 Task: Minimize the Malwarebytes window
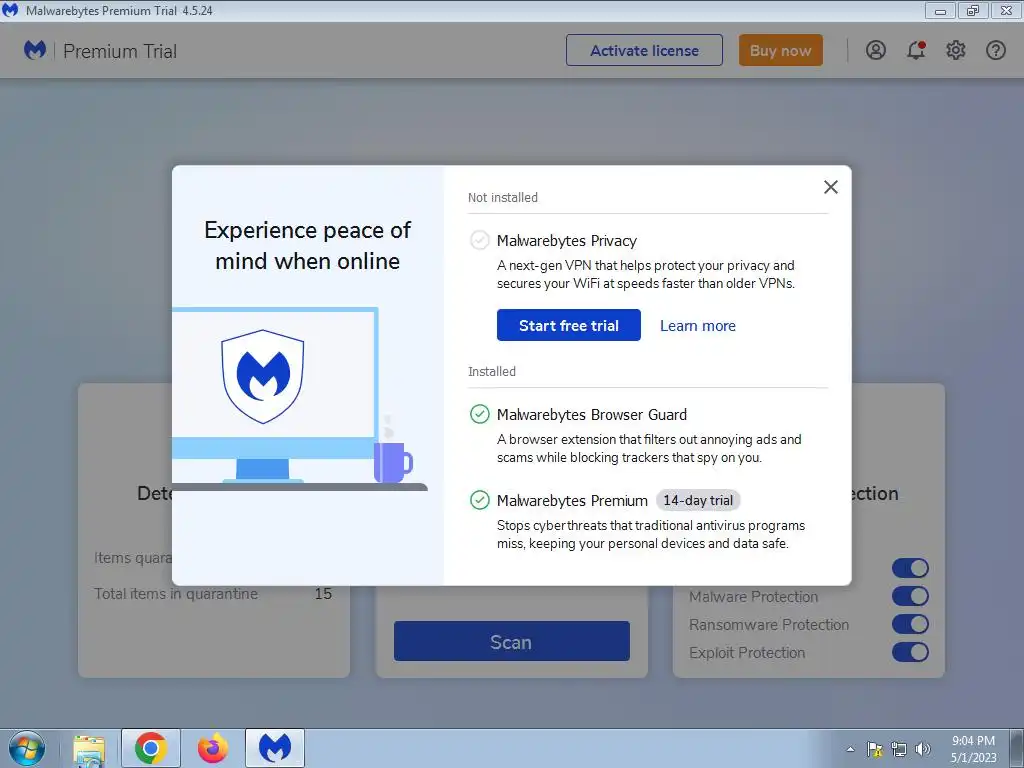click(x=940, y=10)
